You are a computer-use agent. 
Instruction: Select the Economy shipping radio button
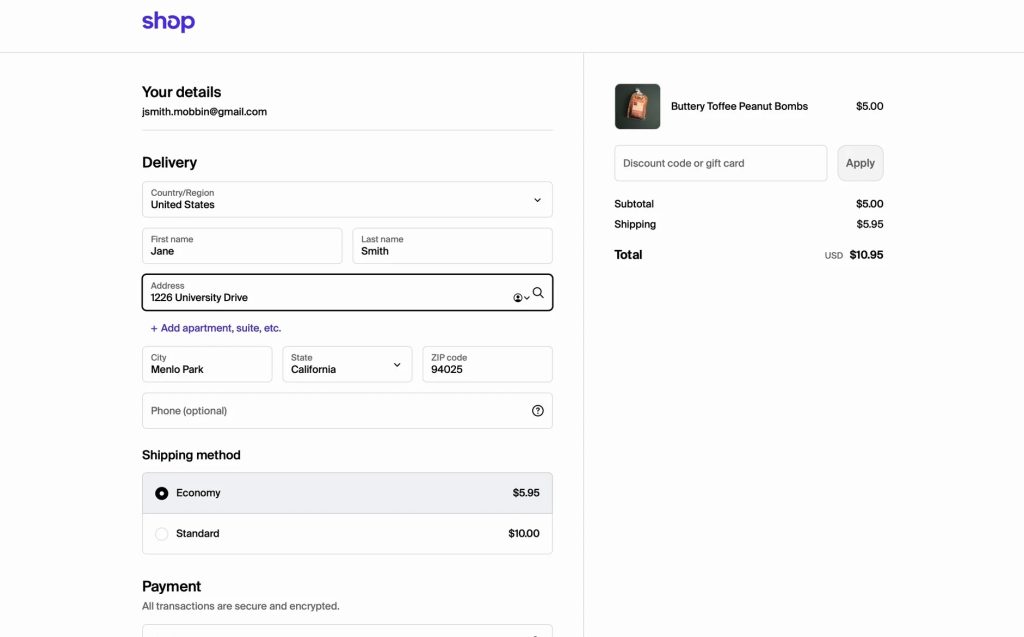click(x=161, y=493)
